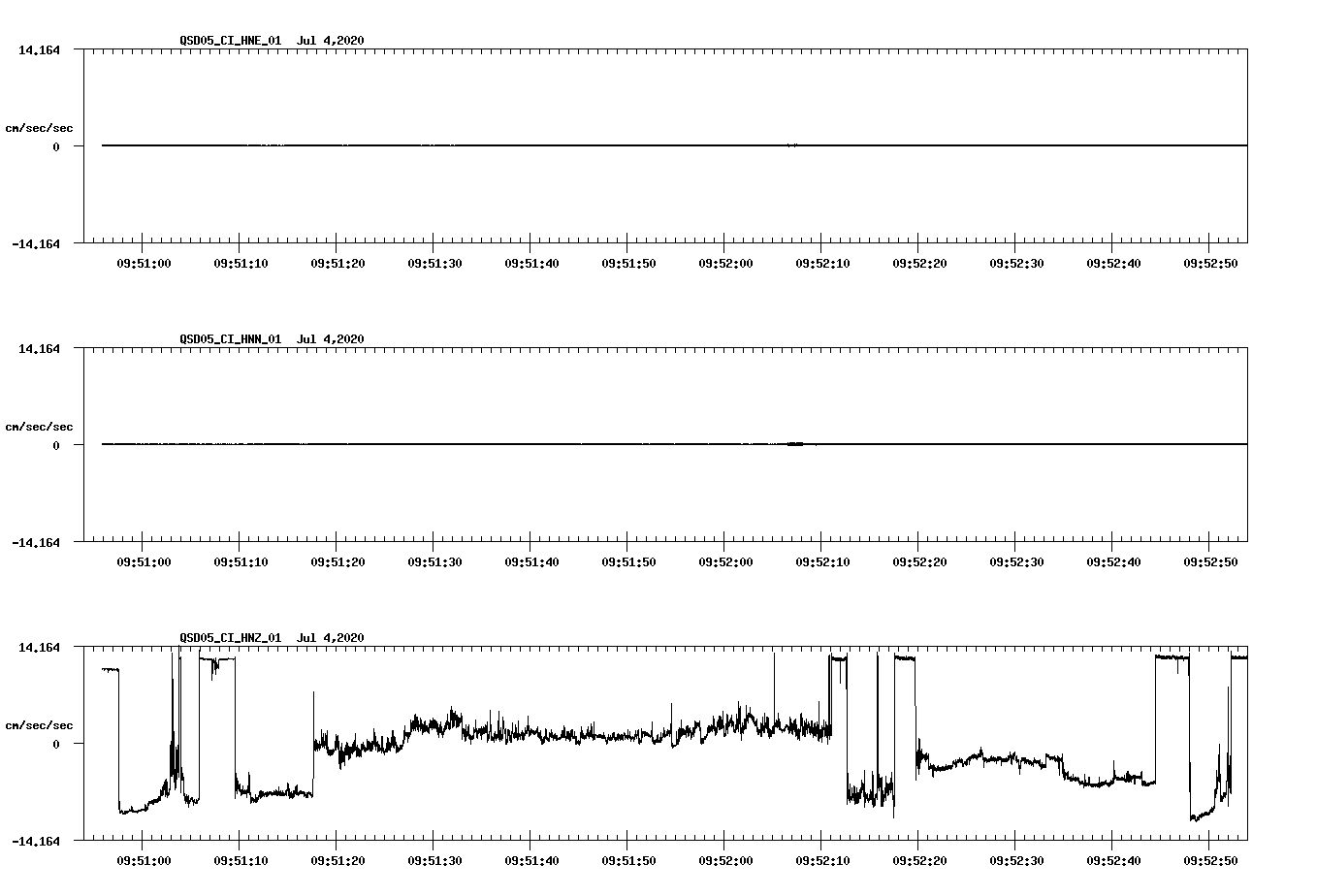Viewport: 1317px width, 896px height.
Task: Click the 14.164 upper limit on HNE chart
Action: (39, 49)
